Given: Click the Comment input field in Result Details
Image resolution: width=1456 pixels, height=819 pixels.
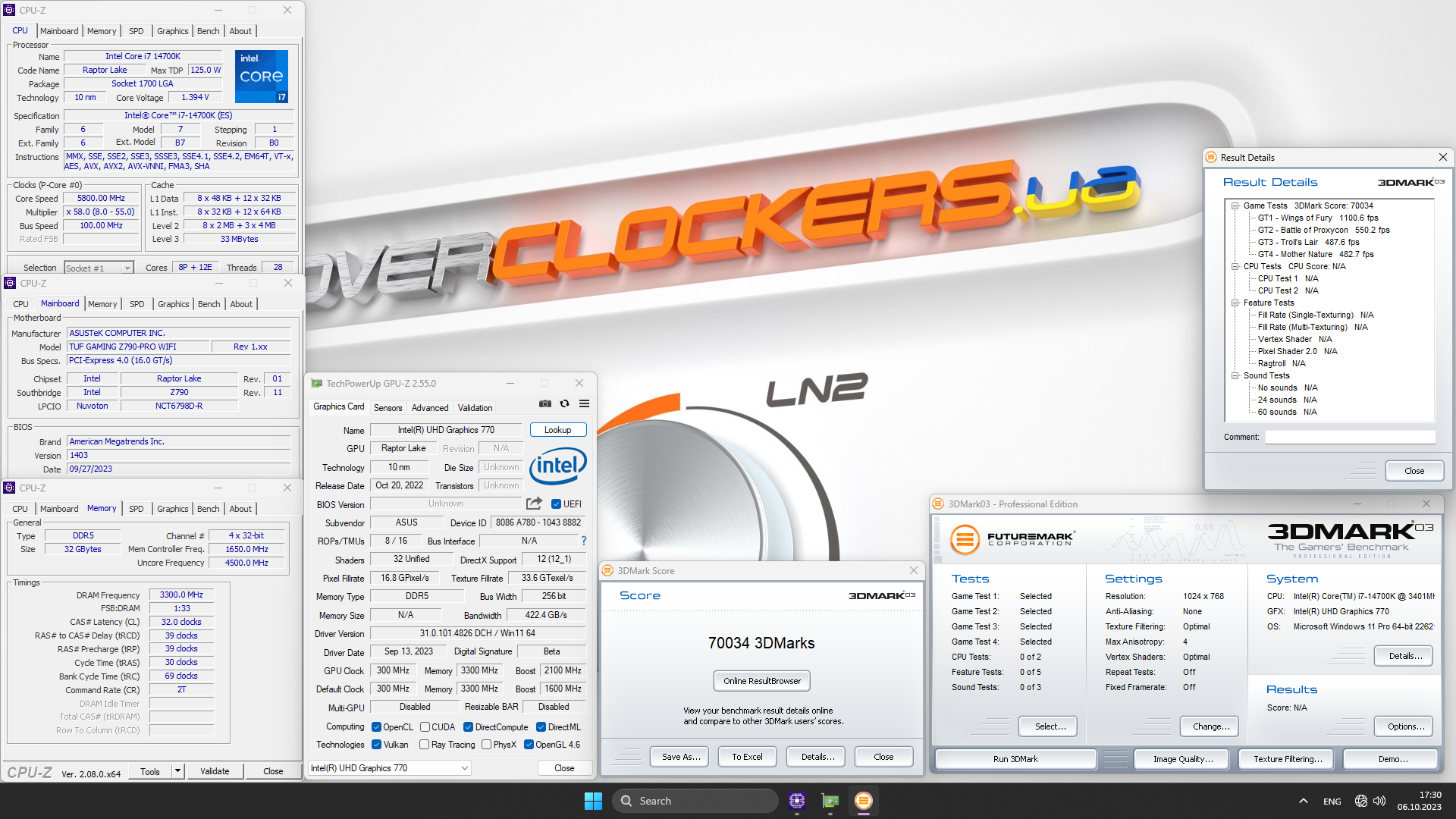Looking at the screenshot, I should [x=1350, y=437].
